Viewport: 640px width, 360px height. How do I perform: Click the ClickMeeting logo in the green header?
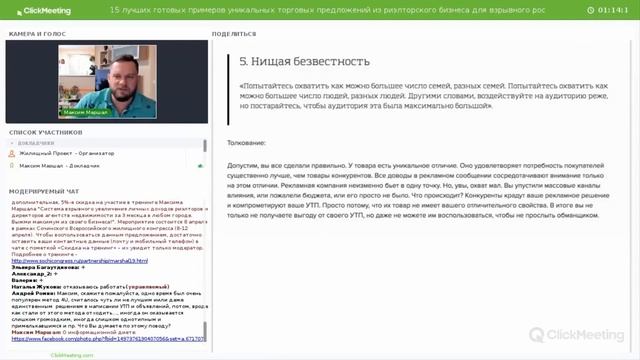pos(44,11)
